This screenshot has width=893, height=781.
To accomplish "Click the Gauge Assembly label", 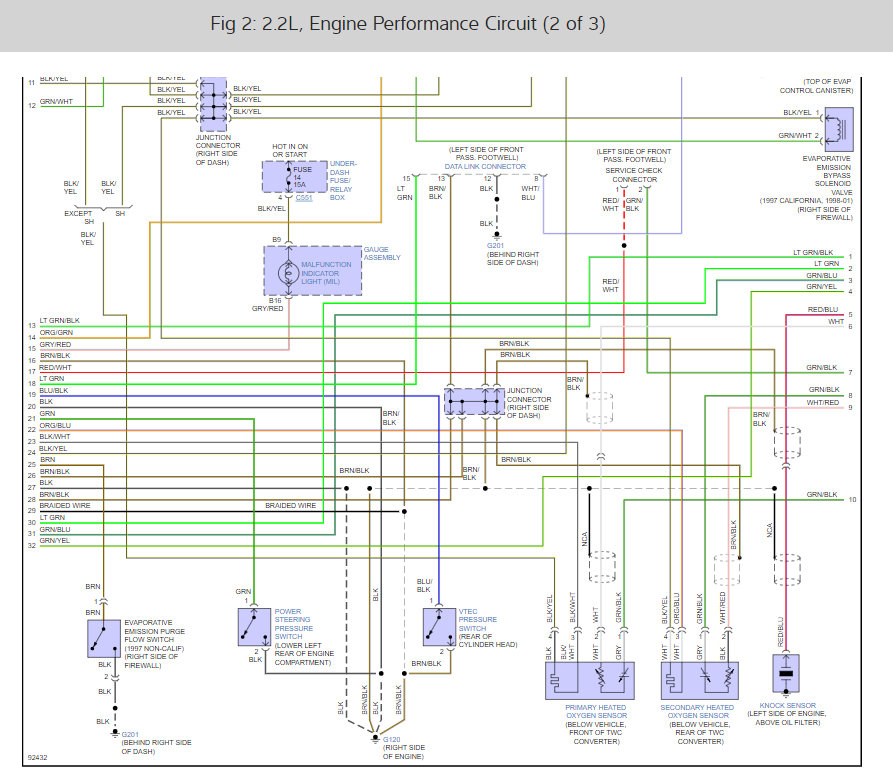I will click(382, 253).
